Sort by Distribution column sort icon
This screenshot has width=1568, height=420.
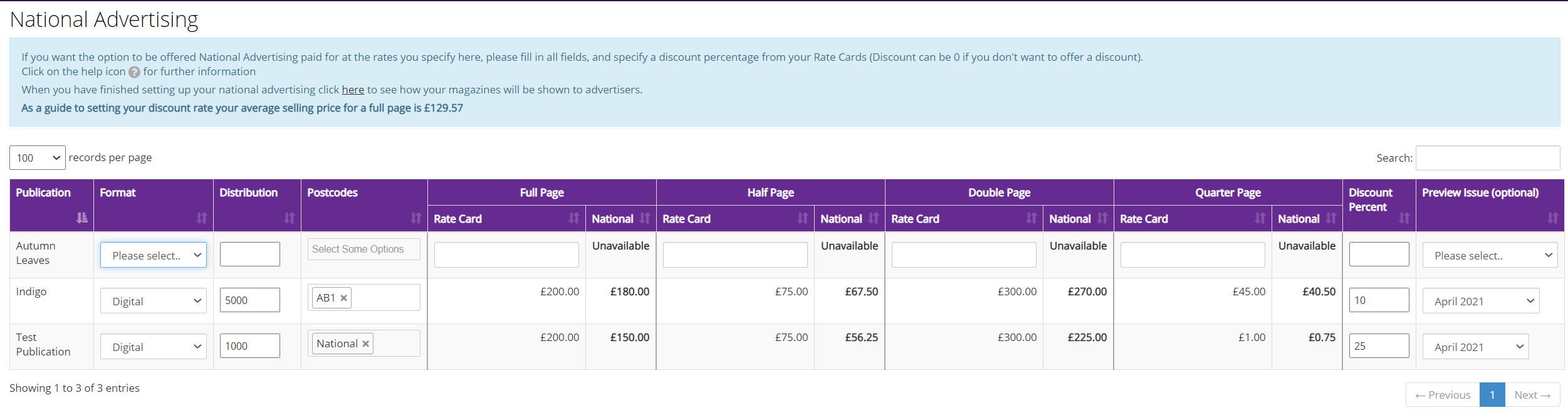(x=289, y=218)
